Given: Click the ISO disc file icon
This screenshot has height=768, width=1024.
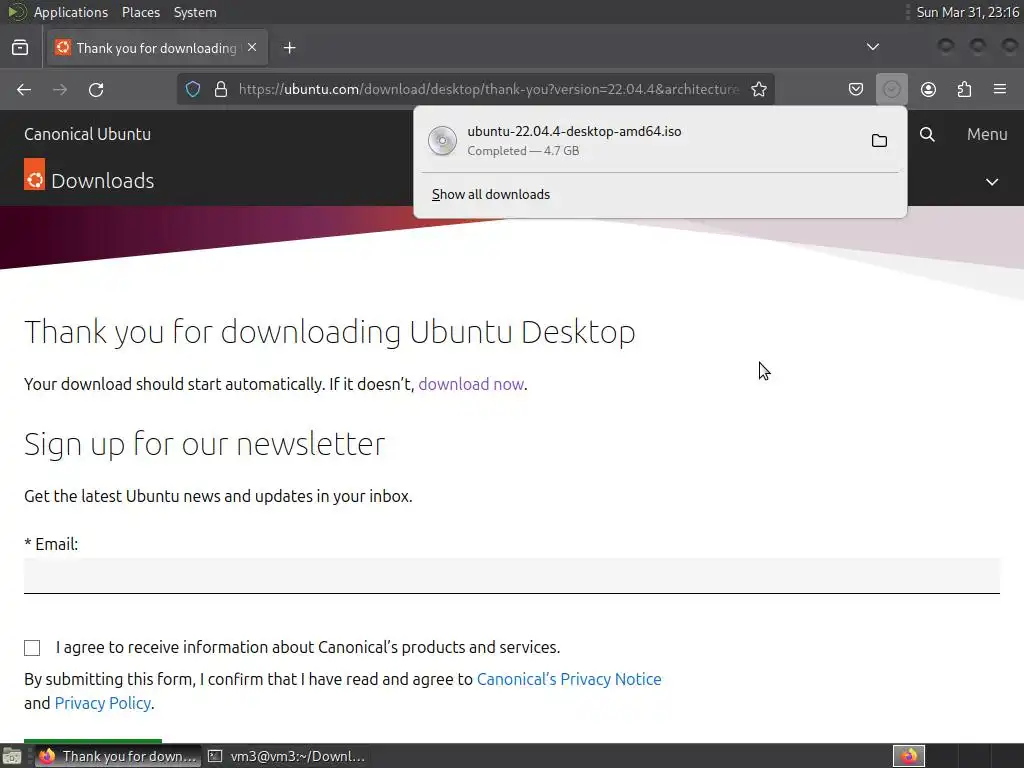Looking at the screenshot, I should point(442,140).
